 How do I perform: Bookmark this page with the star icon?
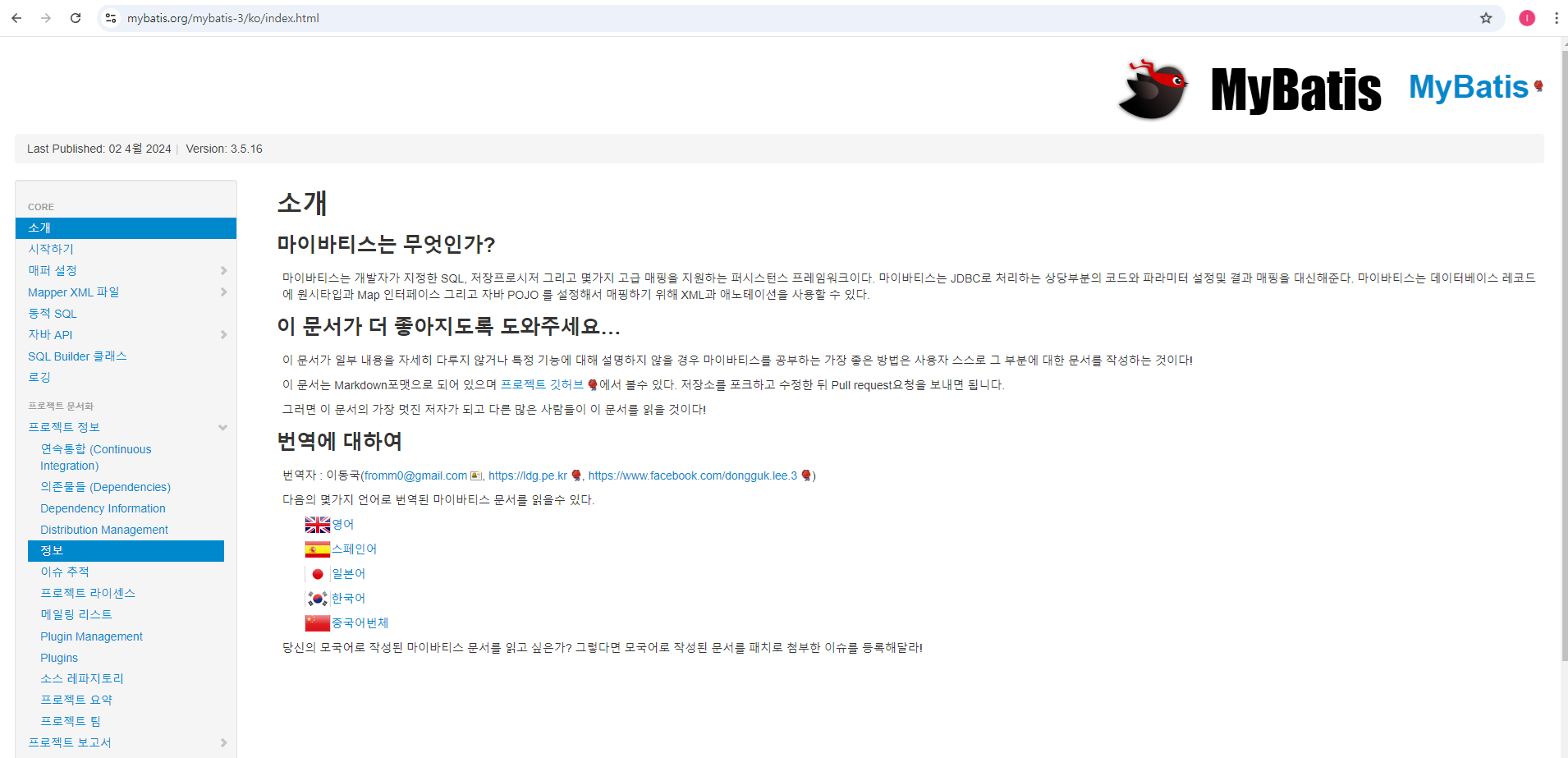tap(1486, 18)
